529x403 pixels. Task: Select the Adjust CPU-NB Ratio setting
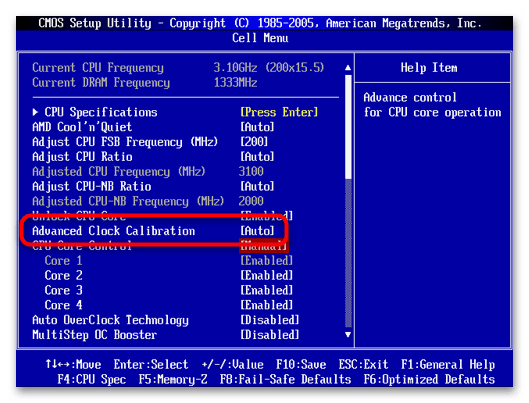point(91,186)
